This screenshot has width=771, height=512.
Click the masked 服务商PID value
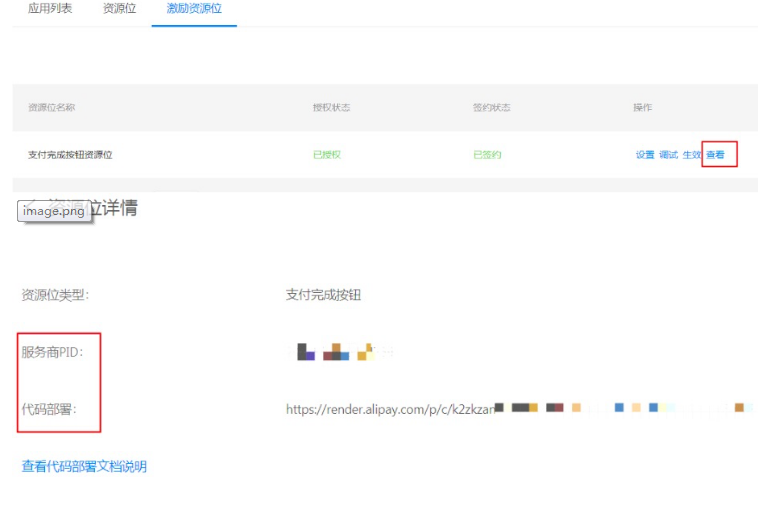pos(340,352)
